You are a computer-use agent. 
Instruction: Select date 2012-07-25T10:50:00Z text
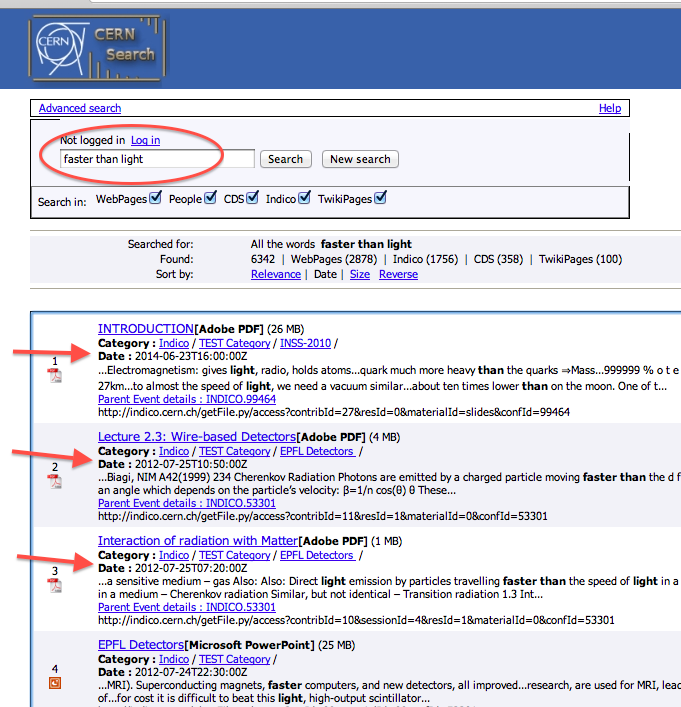[191, 464]
